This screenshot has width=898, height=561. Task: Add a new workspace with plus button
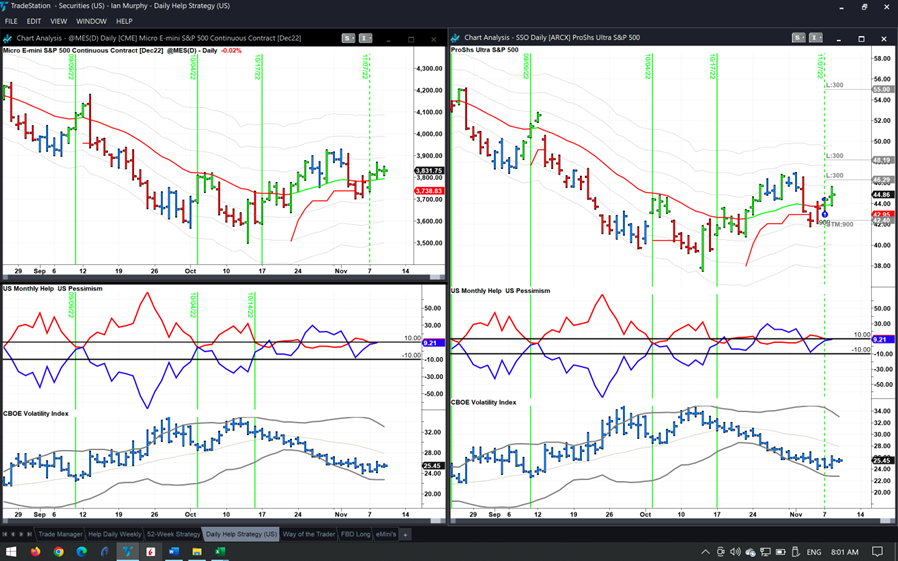click(x=406, y=534)
